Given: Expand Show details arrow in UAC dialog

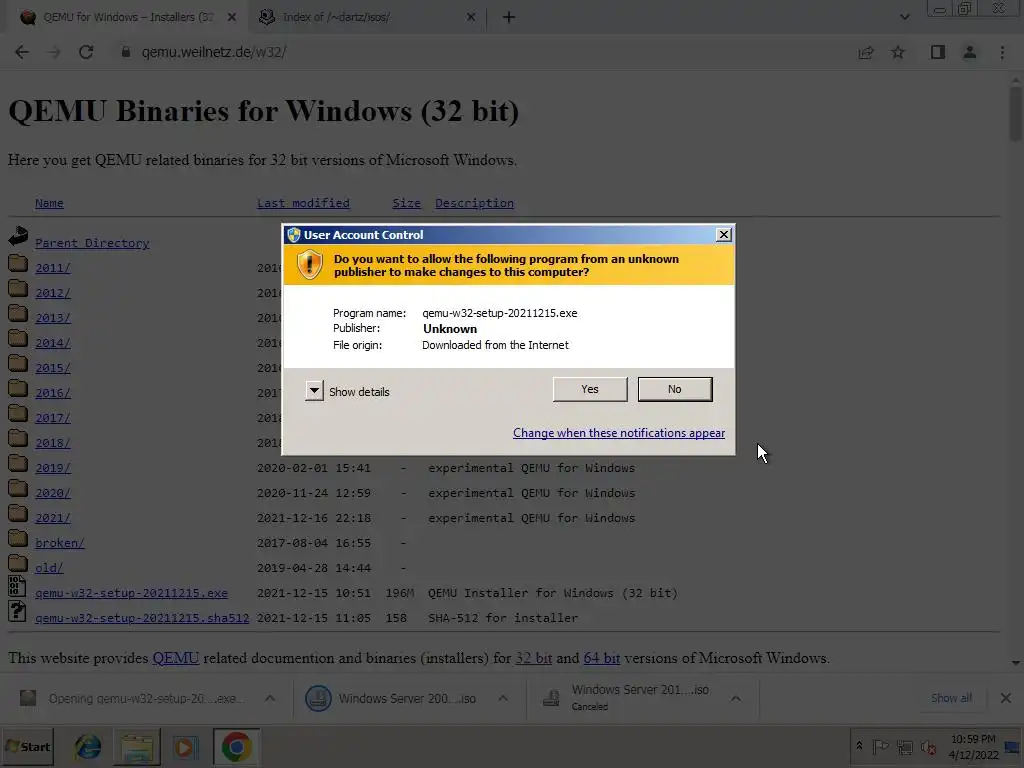Looking at the screenshot, I should pos(314,391).
